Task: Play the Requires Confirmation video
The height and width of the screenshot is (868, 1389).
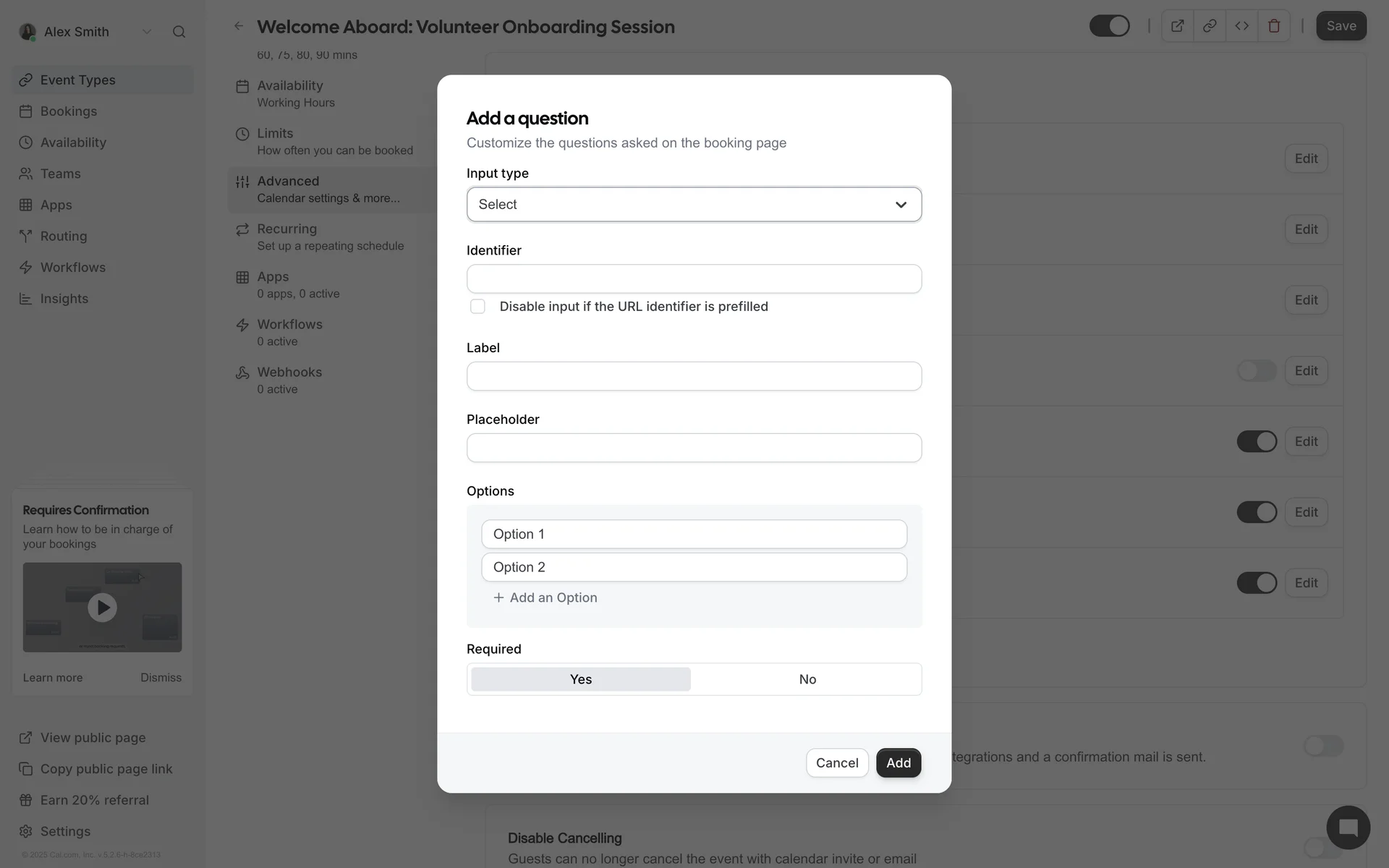Action: (102, 608)
